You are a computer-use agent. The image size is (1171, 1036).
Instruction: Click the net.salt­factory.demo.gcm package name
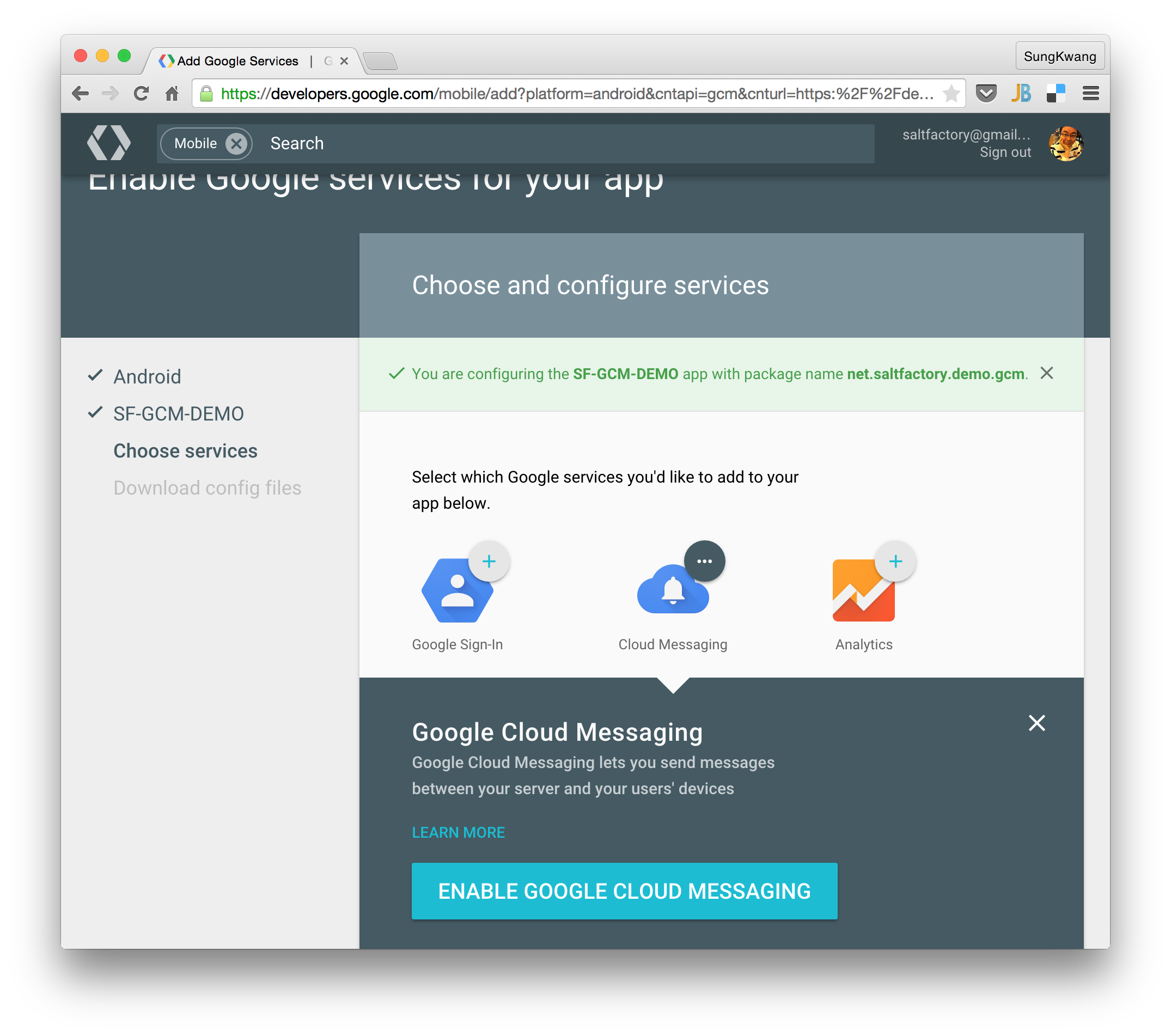pyautogui.click(x=936, y=374)
